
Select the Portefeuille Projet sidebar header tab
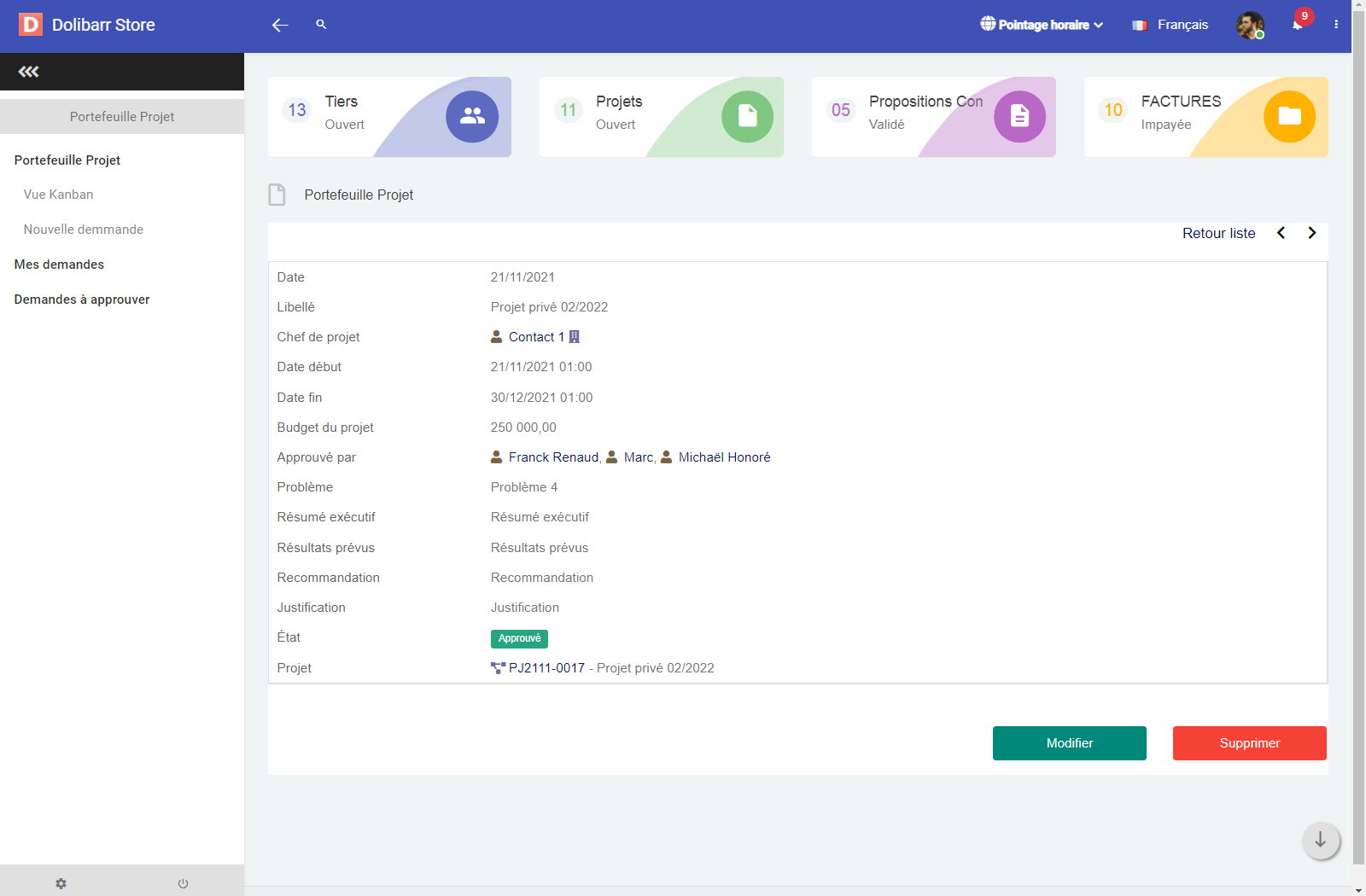[x=122, y=117]
